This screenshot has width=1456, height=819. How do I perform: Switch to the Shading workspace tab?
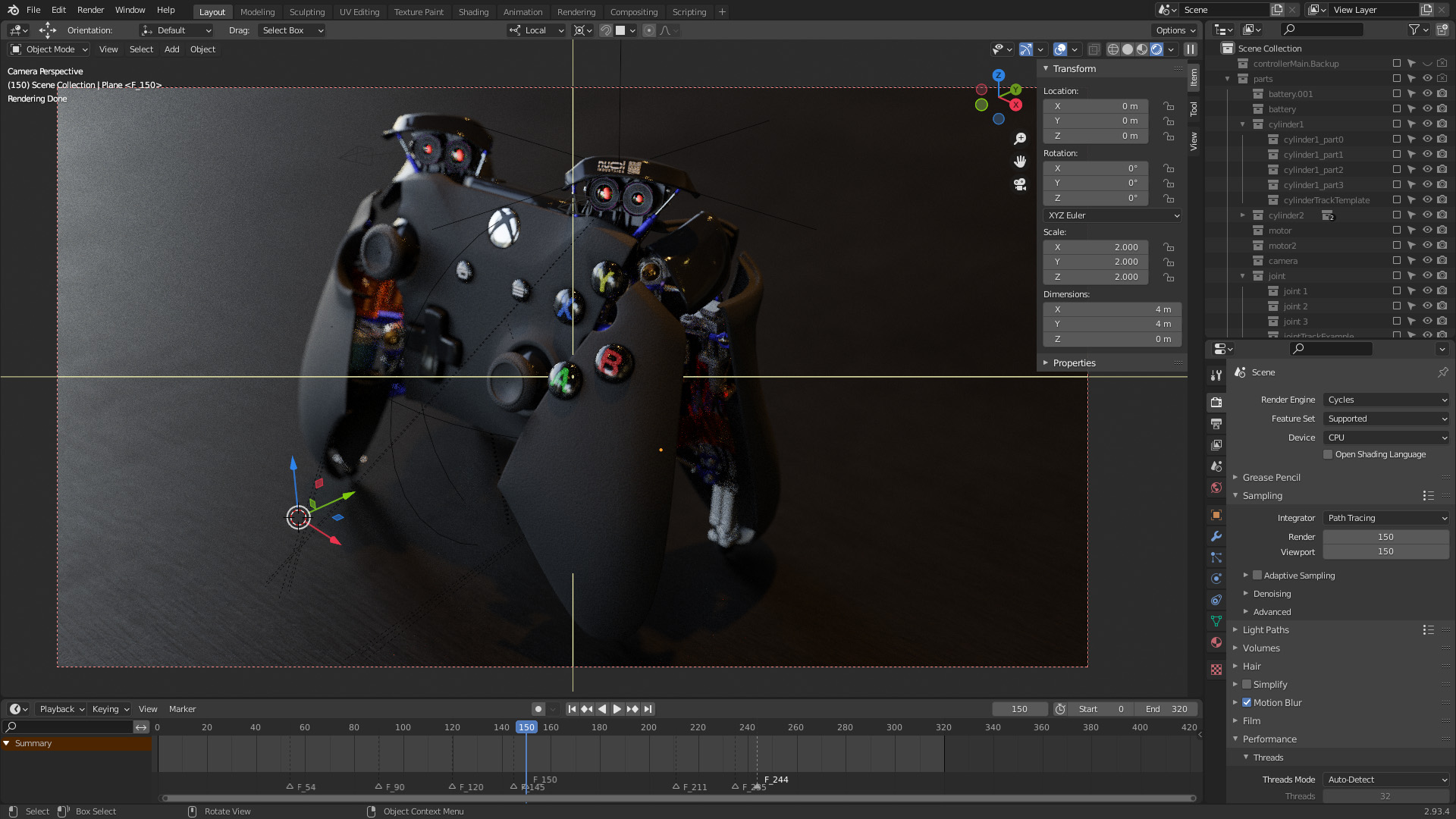click(x=473, y=12)
